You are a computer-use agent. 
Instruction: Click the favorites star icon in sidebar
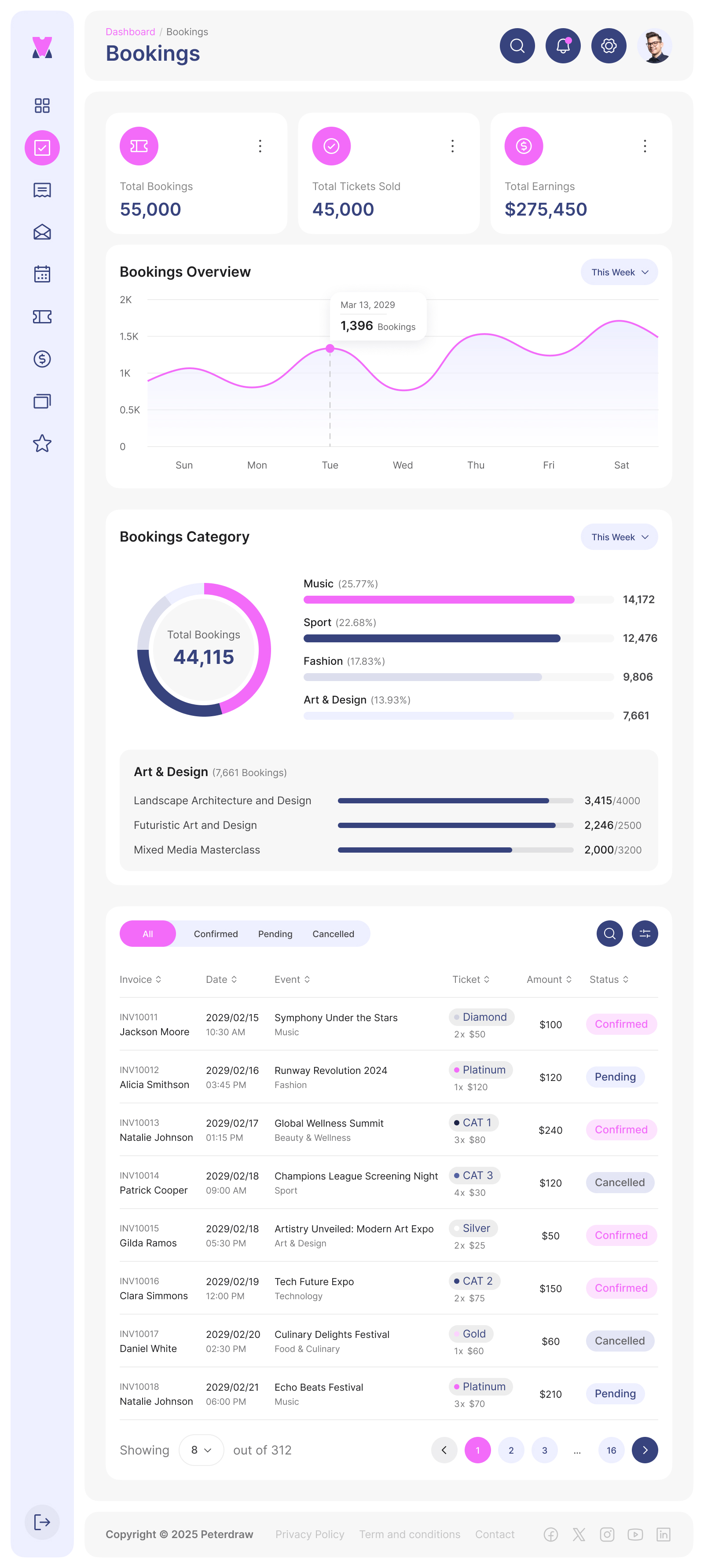pos(41,443)
